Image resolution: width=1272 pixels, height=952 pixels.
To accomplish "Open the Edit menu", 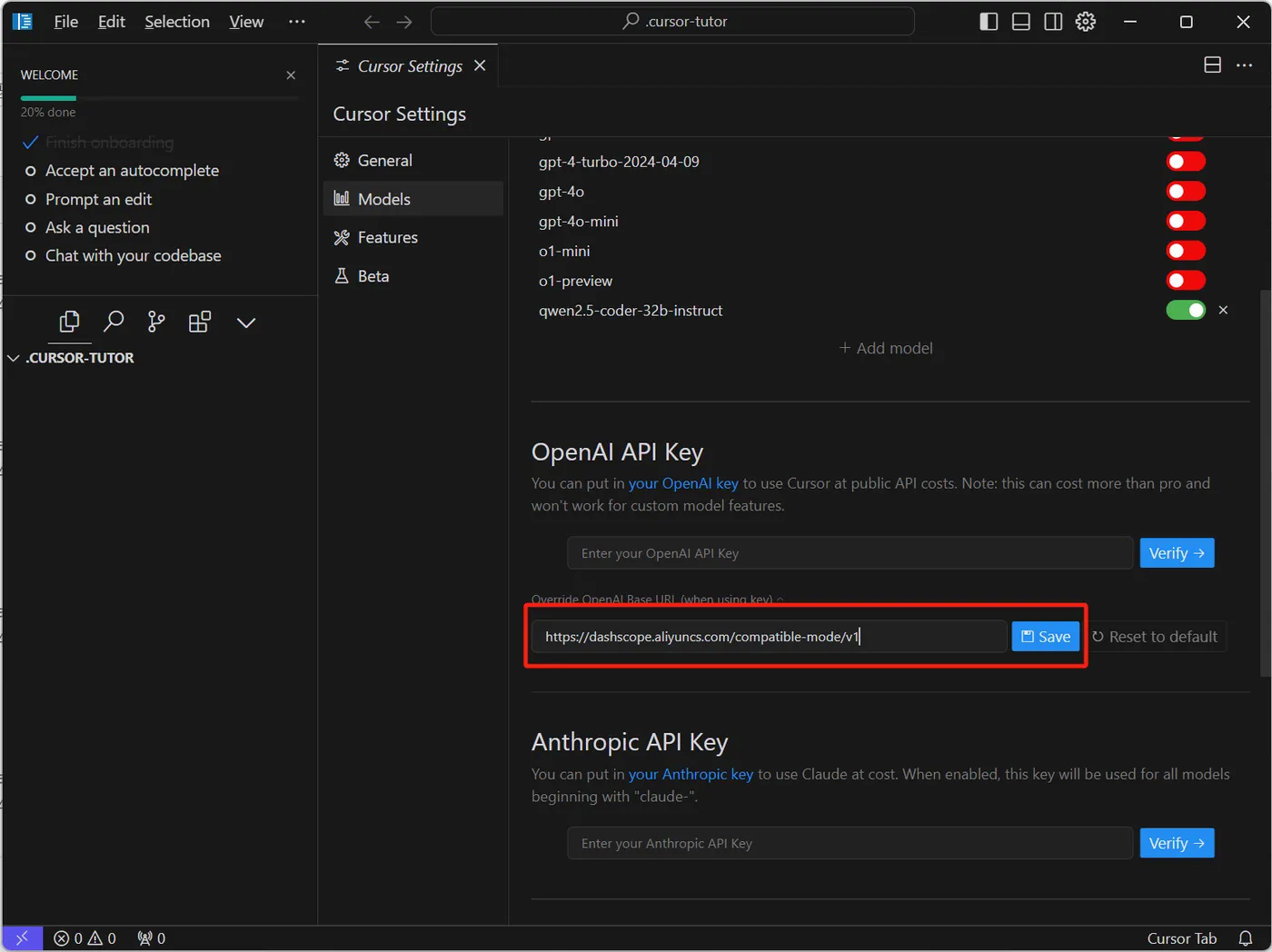I will tap(112, 22).
